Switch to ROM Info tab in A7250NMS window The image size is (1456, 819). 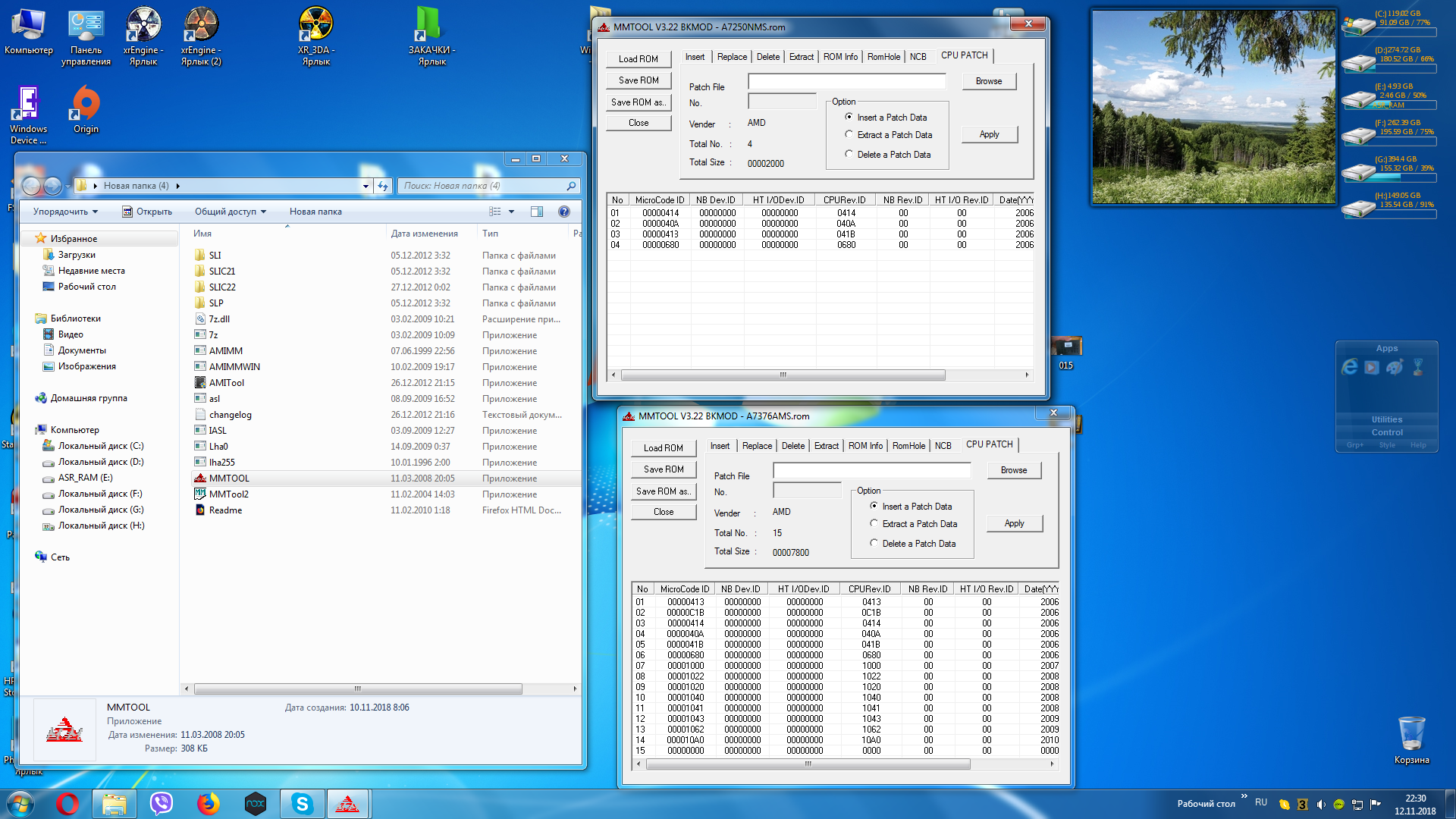(x=840, y=57)
